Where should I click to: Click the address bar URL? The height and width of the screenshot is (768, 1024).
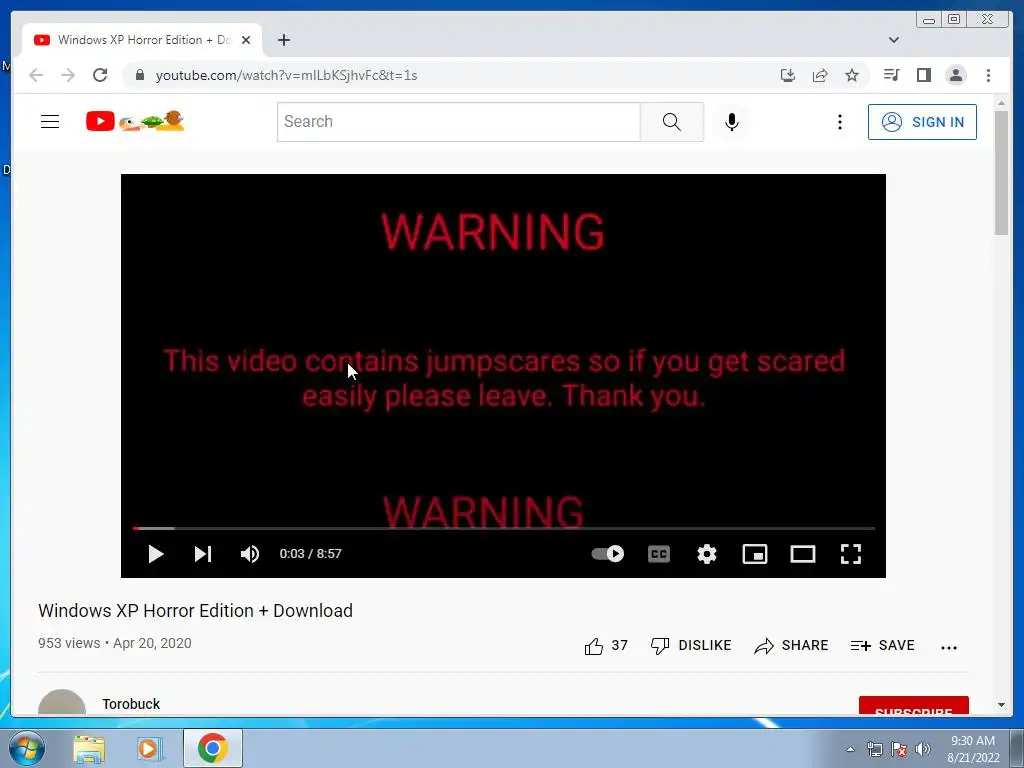[x=286, y=75]
